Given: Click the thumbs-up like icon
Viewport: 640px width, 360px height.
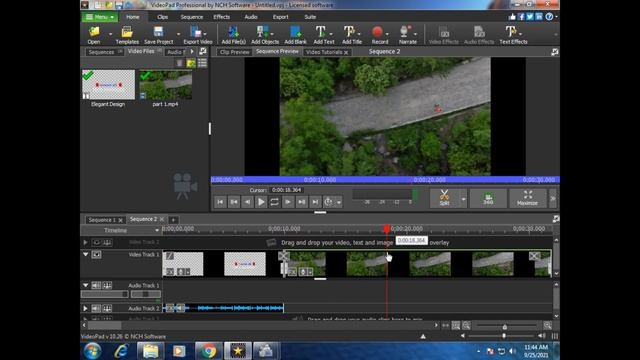Looking at the screenshot, I should point(512,16).
